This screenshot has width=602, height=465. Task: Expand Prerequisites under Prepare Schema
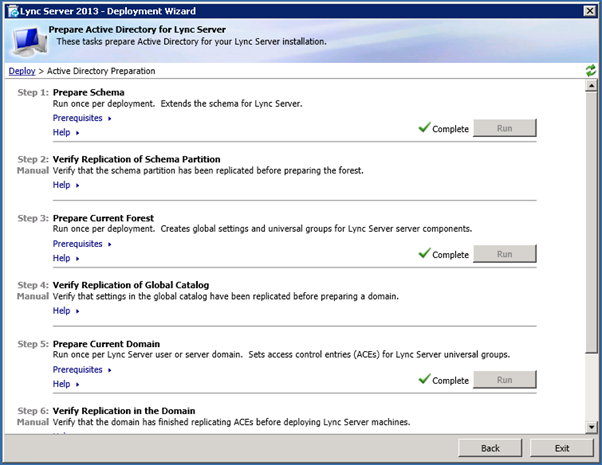pyautogui.click(x=81, y=118)
